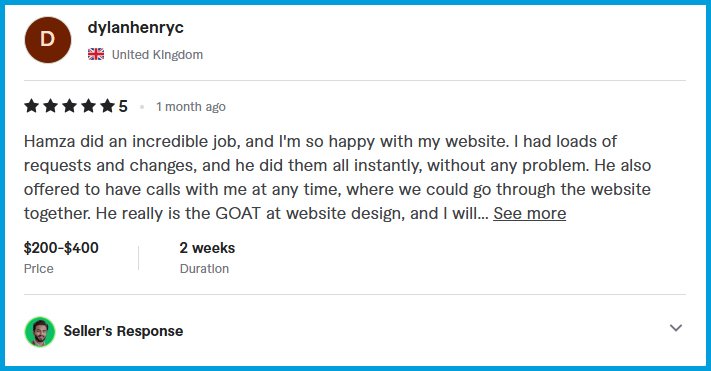
Task: Click the dylanhenryc avatar circle
Action: point(48,40)
